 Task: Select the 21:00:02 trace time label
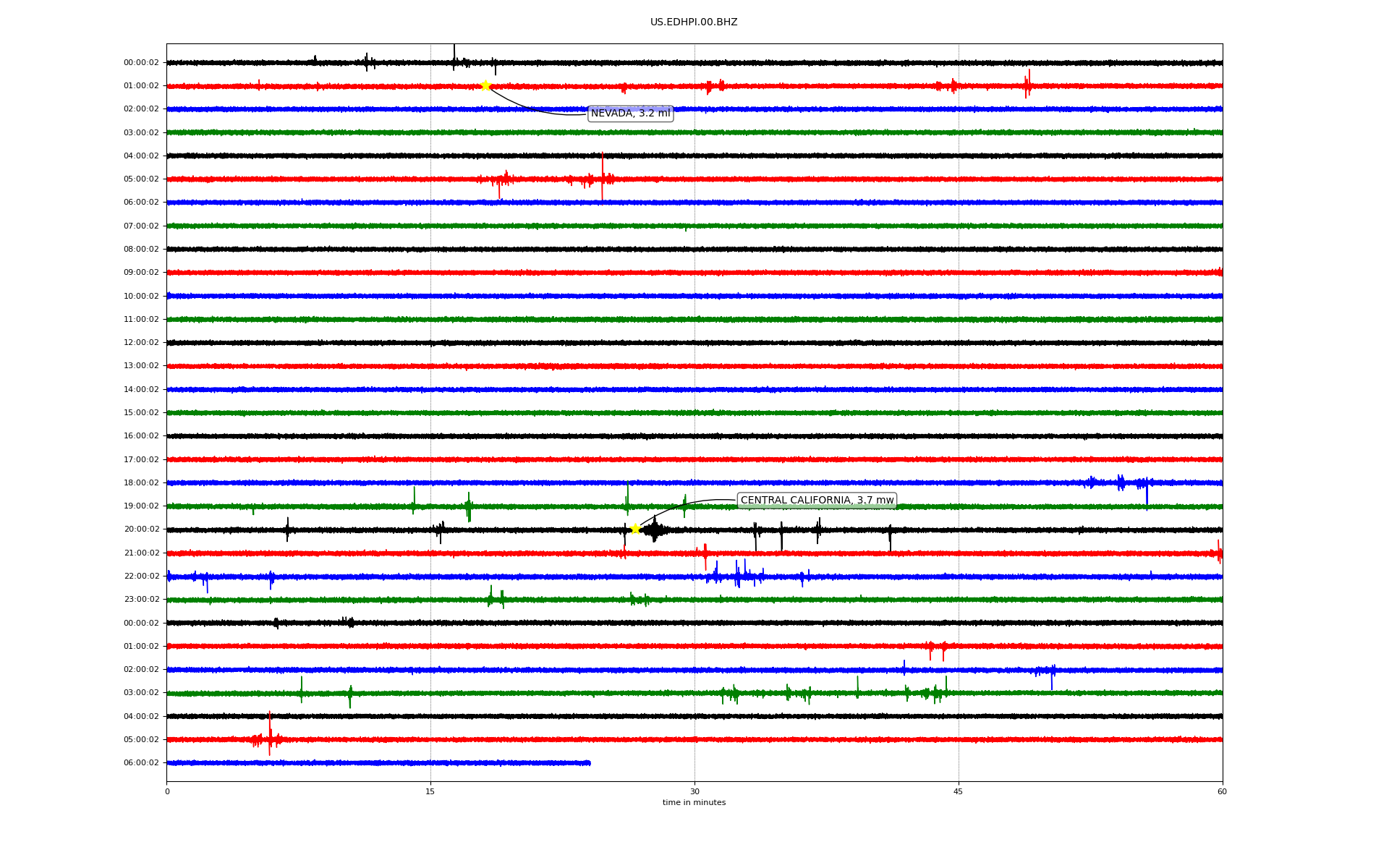click(x=141, y=553)
